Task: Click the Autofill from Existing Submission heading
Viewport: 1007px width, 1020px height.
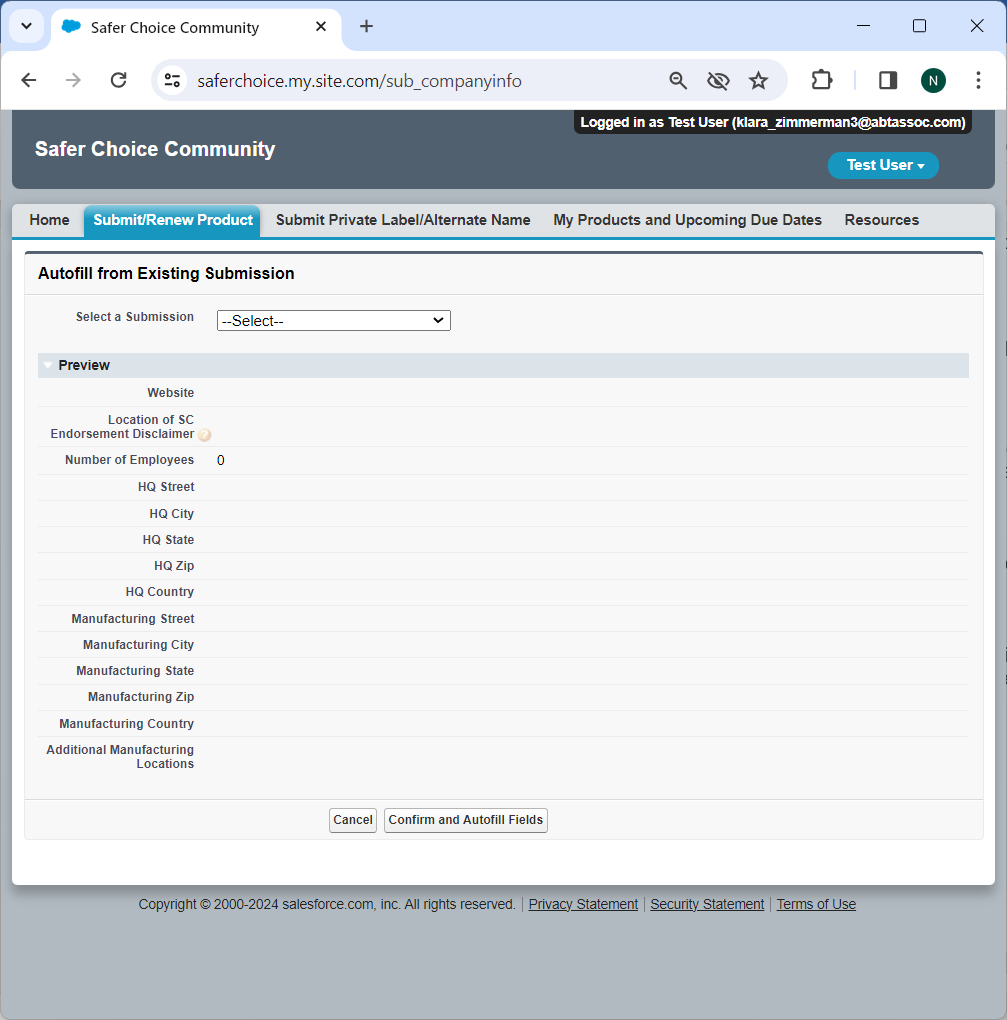Action: [166, 273]
